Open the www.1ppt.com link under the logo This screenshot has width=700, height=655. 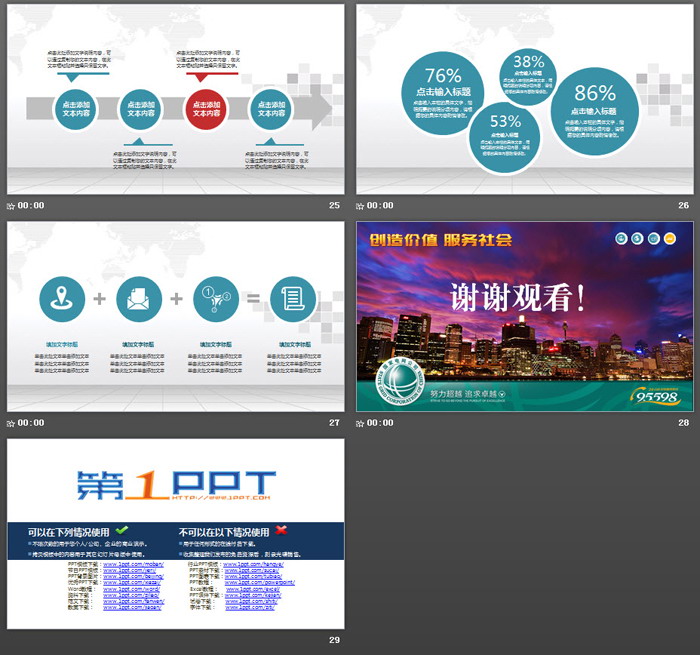[221, 496]
